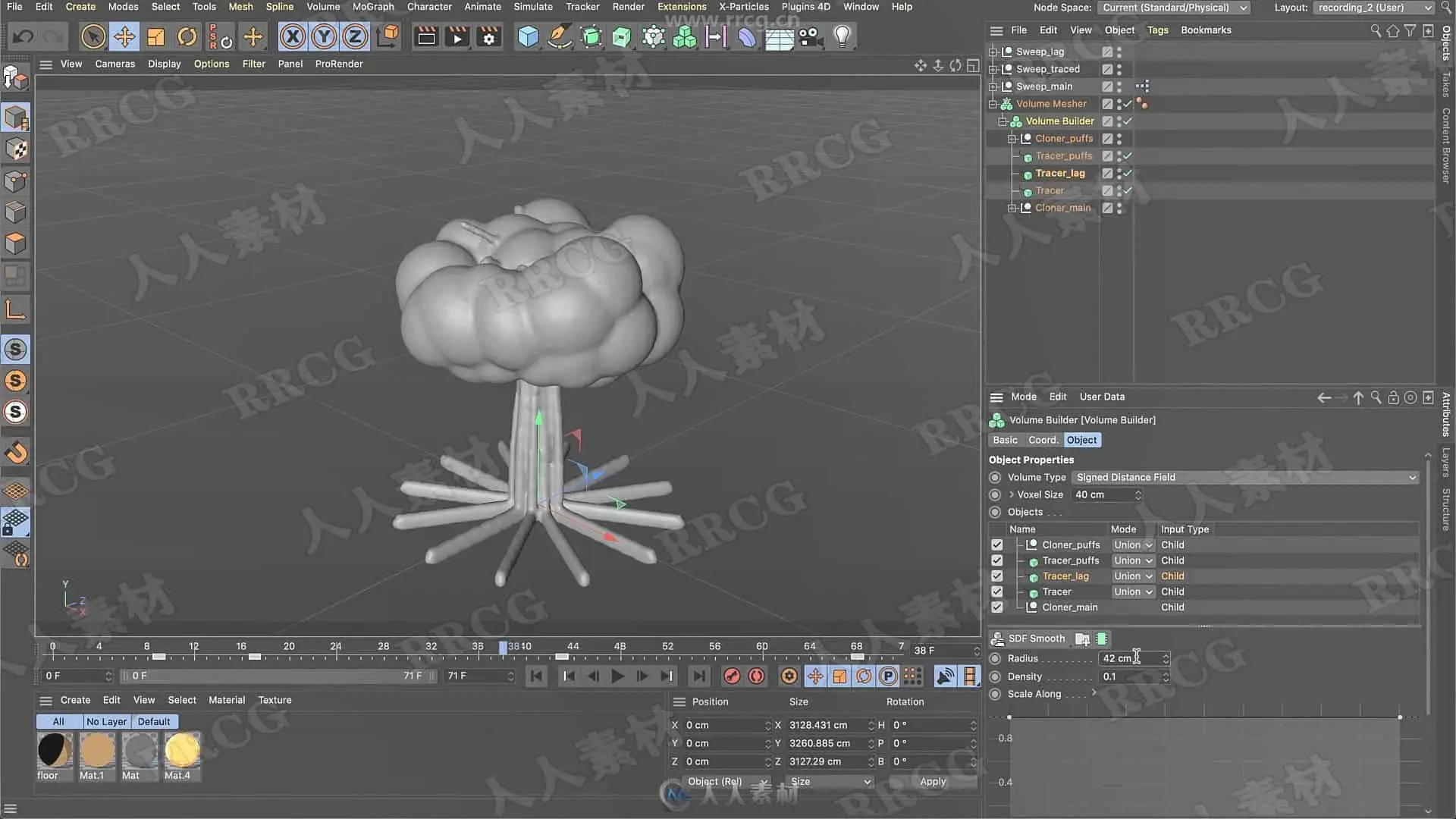The width and height of the screenshot is (1456, 819).
Task: Select the Scale tool
Action: pyautogui.click(x=155, y=36)
